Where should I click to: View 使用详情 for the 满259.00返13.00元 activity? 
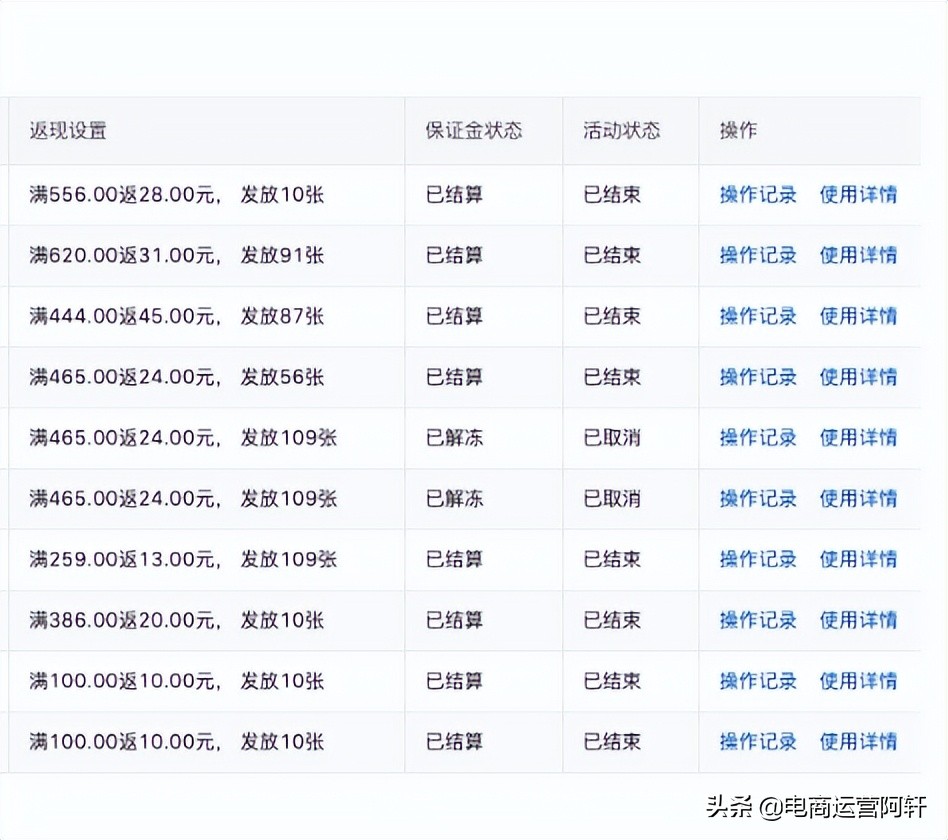tap(860, 559)
